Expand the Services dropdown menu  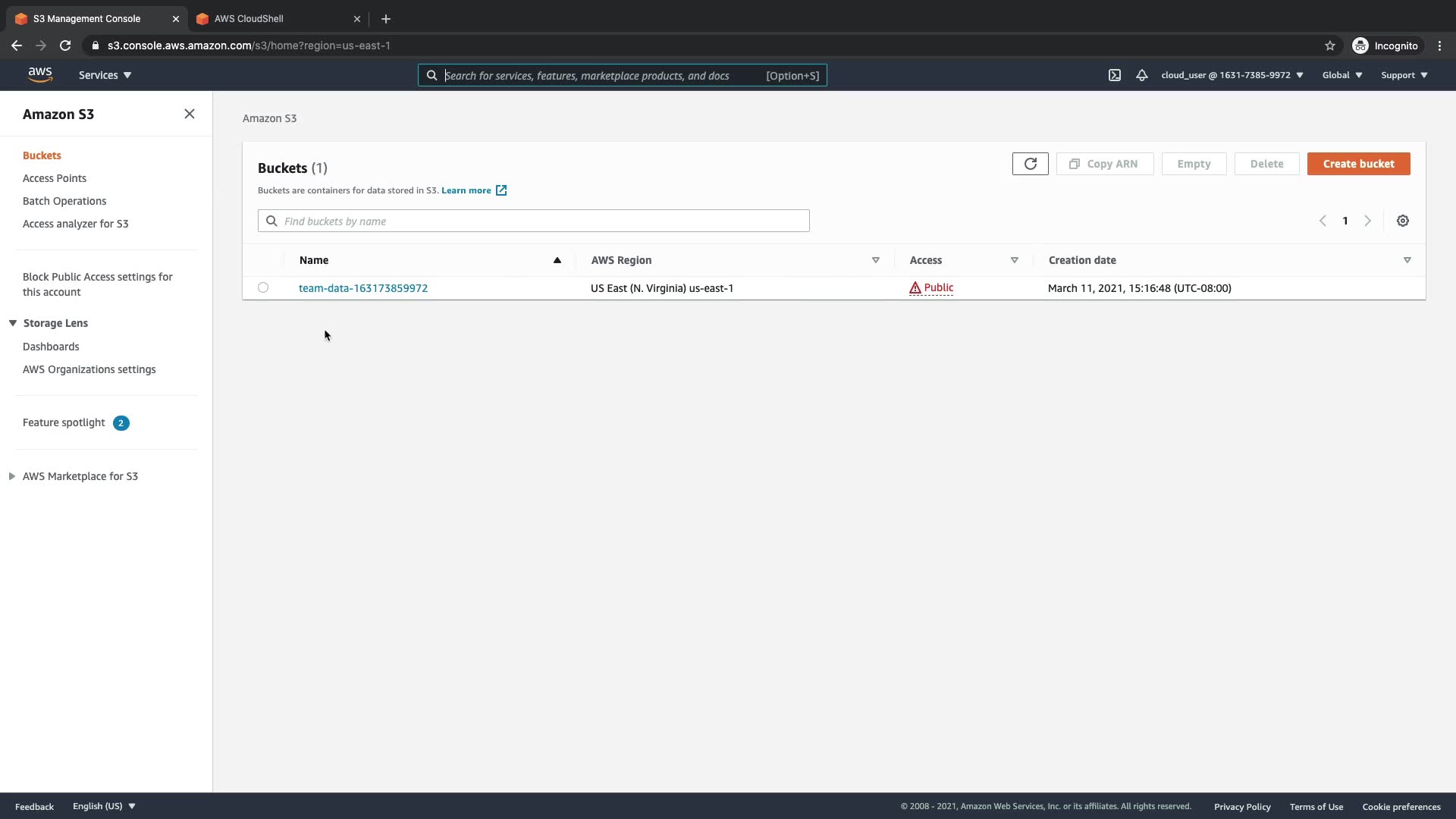point(105,75)
